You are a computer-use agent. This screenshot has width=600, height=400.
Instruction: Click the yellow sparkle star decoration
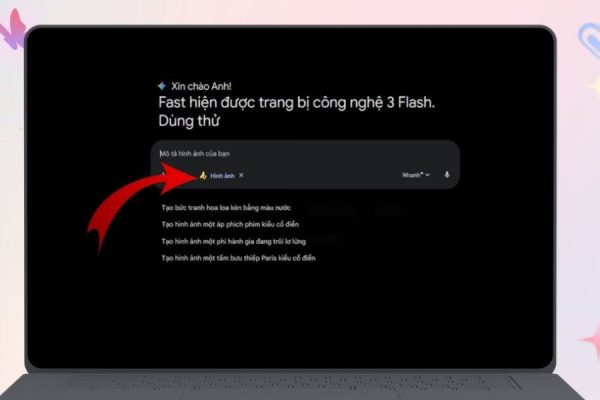click(594, 86)
